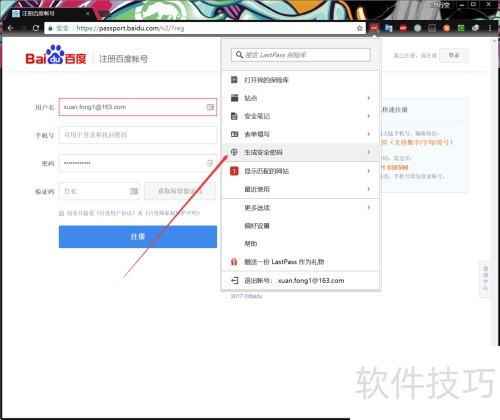
Task: Open the 百度隐私权保护声明 link
Action: 172,213
